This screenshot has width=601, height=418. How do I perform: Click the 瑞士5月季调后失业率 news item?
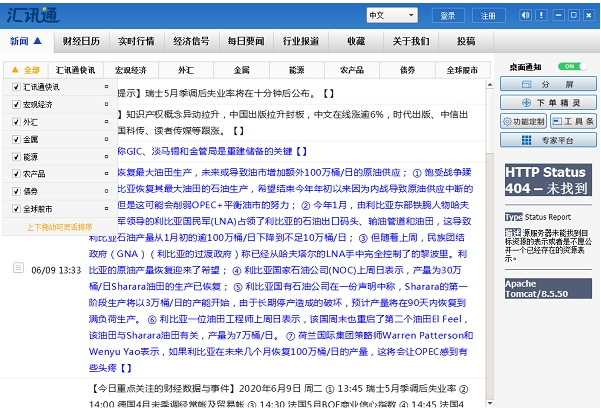[225, 93]
